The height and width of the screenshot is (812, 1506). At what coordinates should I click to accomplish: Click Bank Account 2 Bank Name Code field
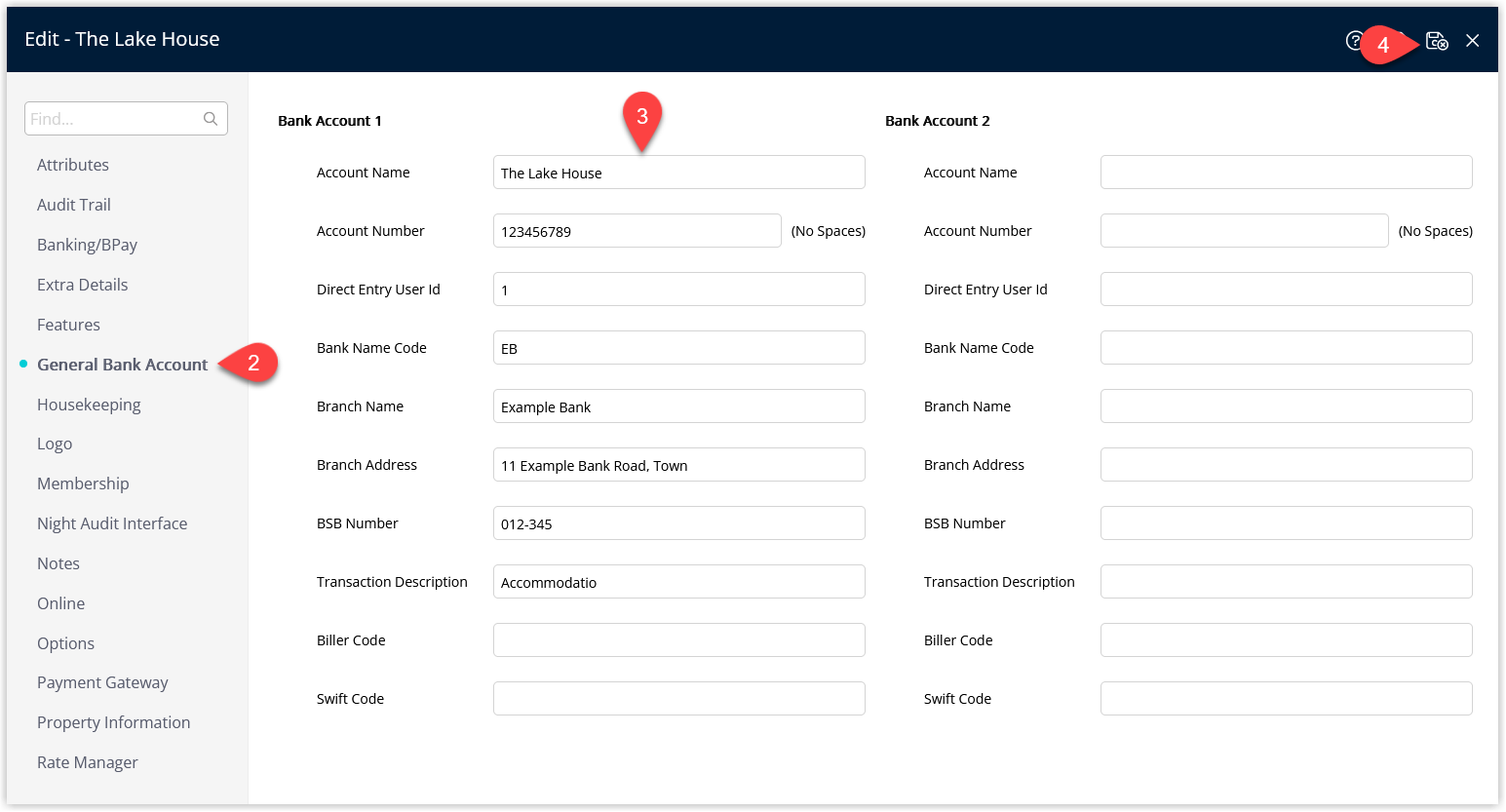tap(1287, 348)
